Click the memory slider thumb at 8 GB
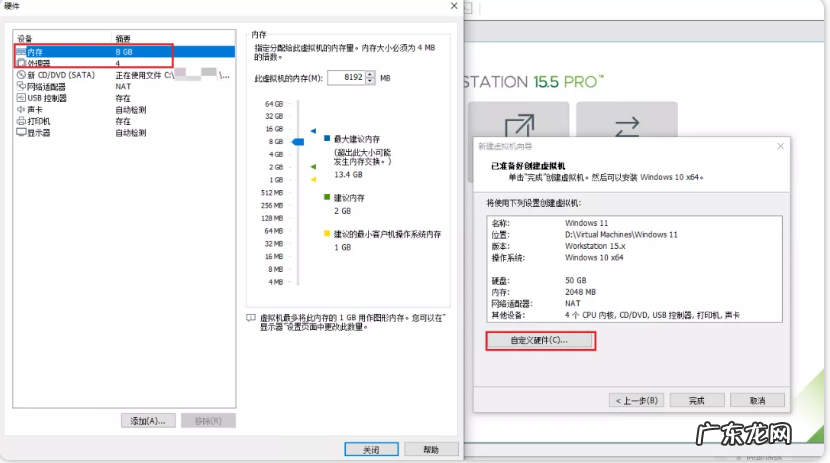Image resolution: width=830 pixels, height=463 pixels. tap(299, 142)
